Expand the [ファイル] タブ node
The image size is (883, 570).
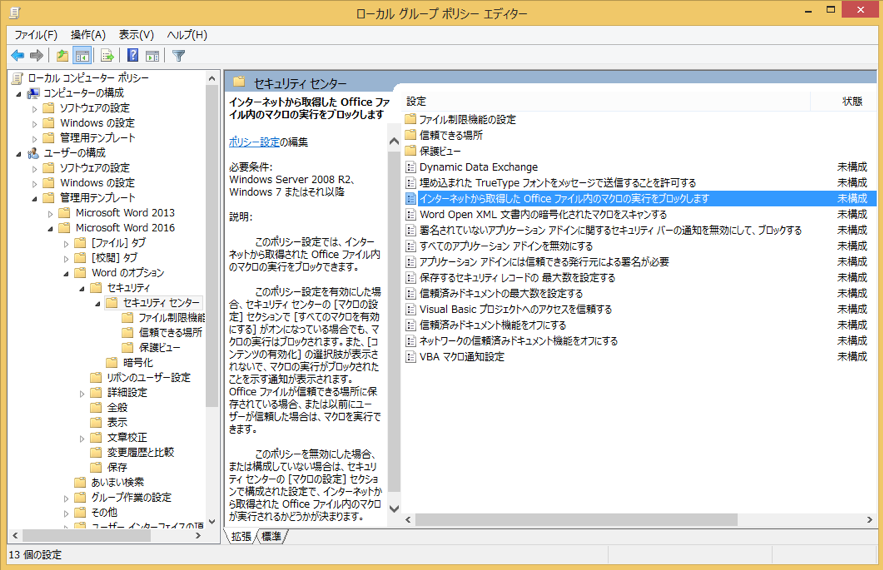tap(66, 243)
